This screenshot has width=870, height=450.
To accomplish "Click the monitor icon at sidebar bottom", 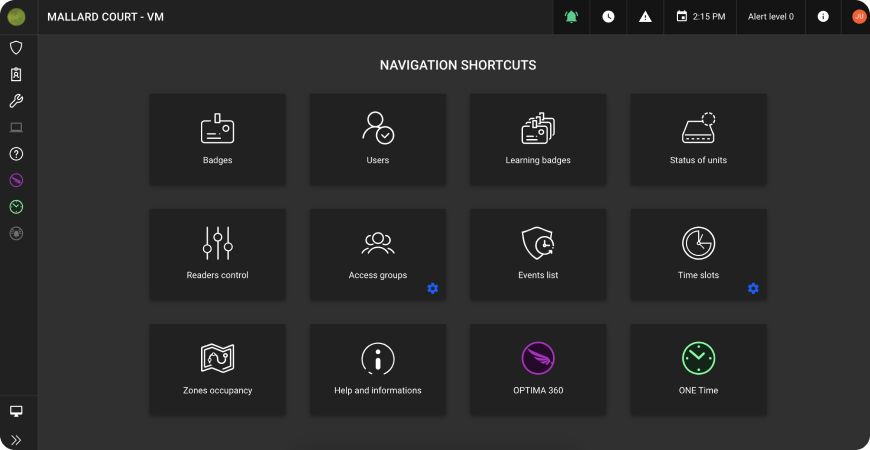I will [x=16, y=411].
